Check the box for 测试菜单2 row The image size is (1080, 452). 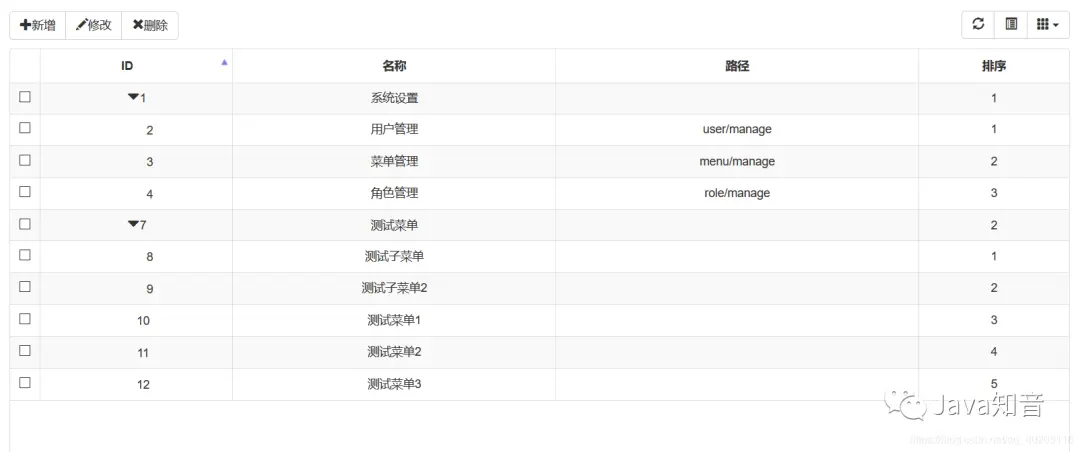click(x=25, y=350)
